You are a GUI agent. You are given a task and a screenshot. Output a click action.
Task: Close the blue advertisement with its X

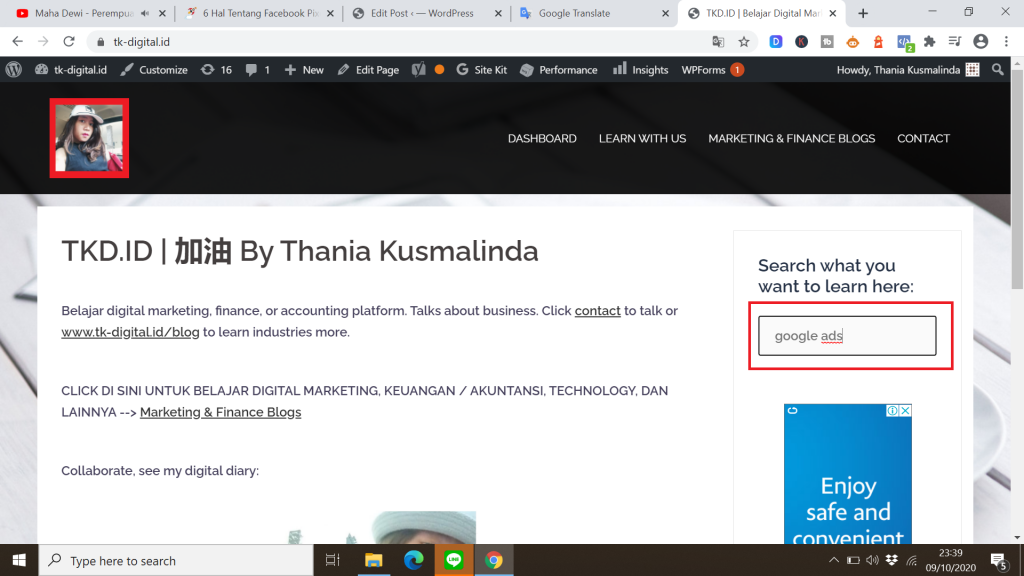[905, 411]
